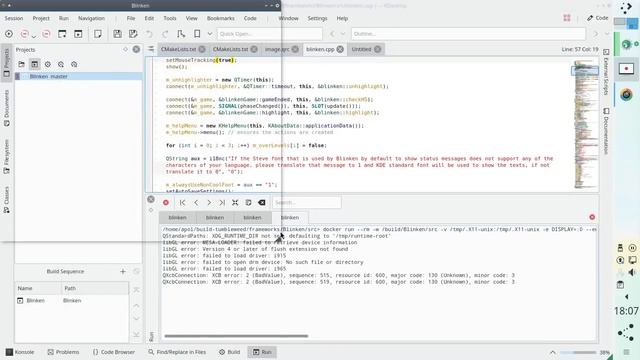Focus the Outline input field
The width and height of the screenshot is (640, 360).
[468, 34]
